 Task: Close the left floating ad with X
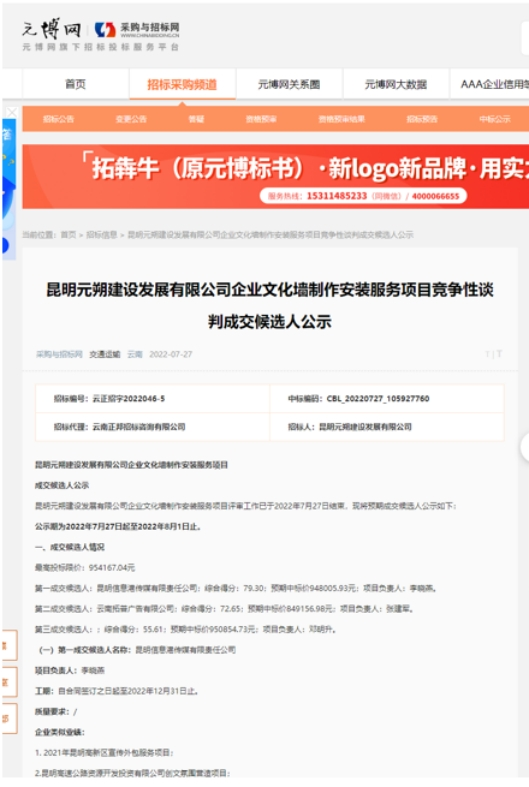[x=12, y=112]
